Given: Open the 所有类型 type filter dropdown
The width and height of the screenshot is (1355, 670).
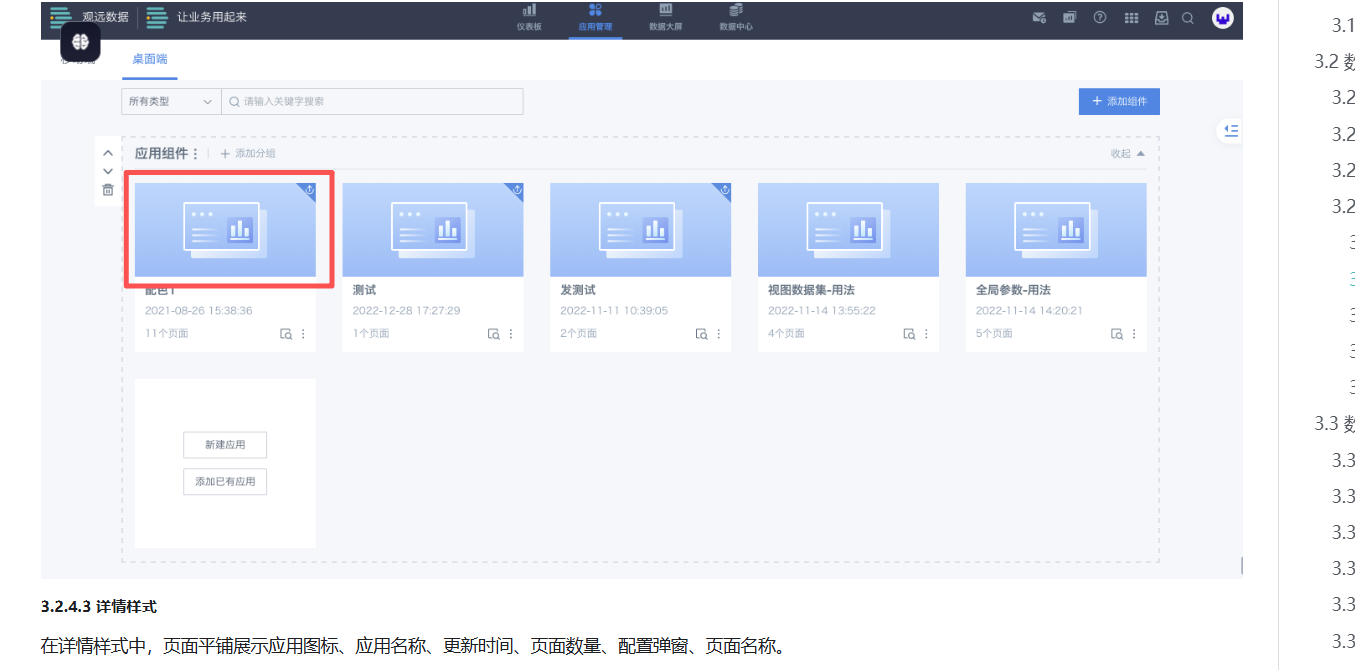Looking at the screenshot, I should click(170, 101).
